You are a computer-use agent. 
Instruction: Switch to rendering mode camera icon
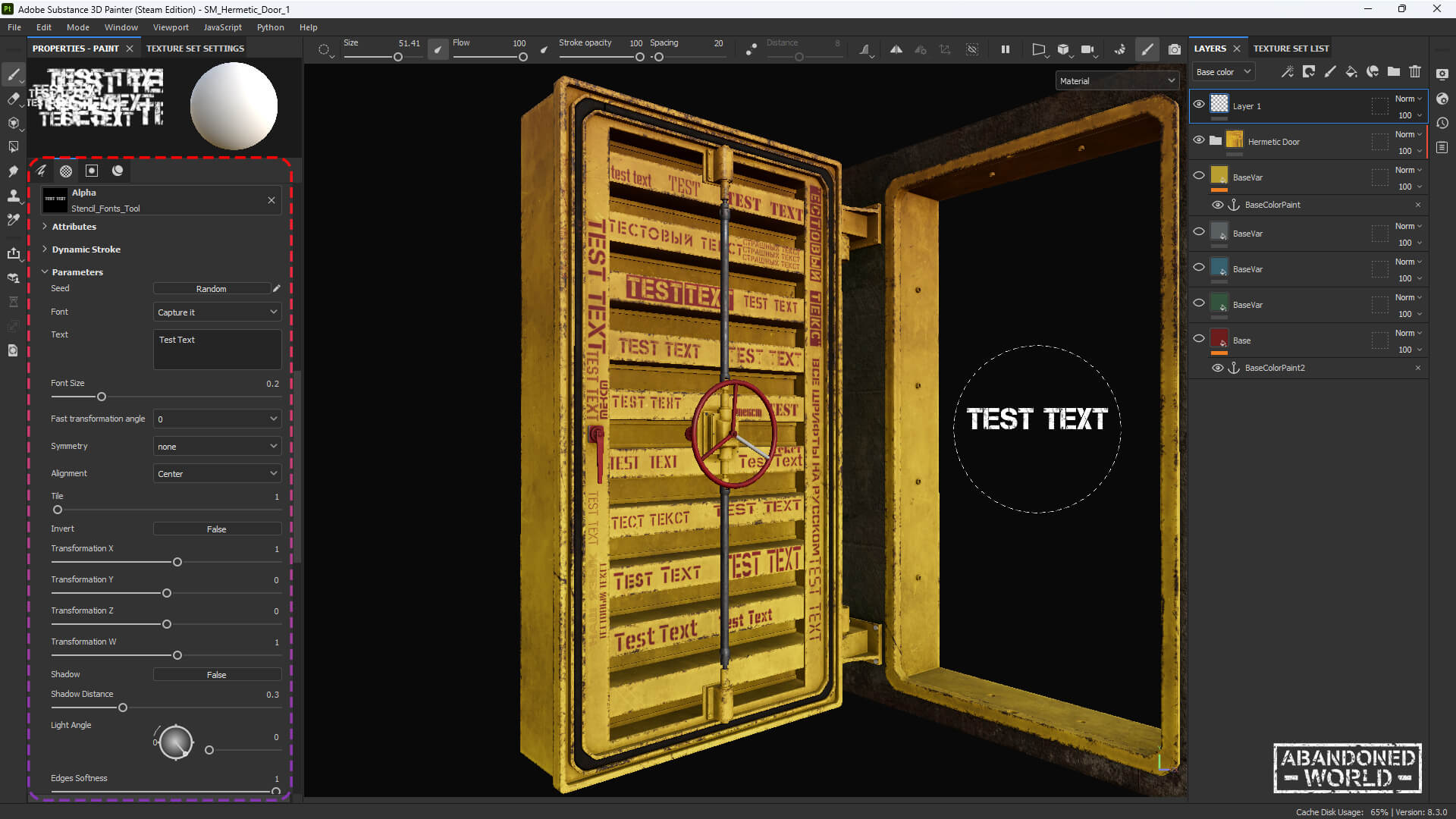click(1175, 49)
